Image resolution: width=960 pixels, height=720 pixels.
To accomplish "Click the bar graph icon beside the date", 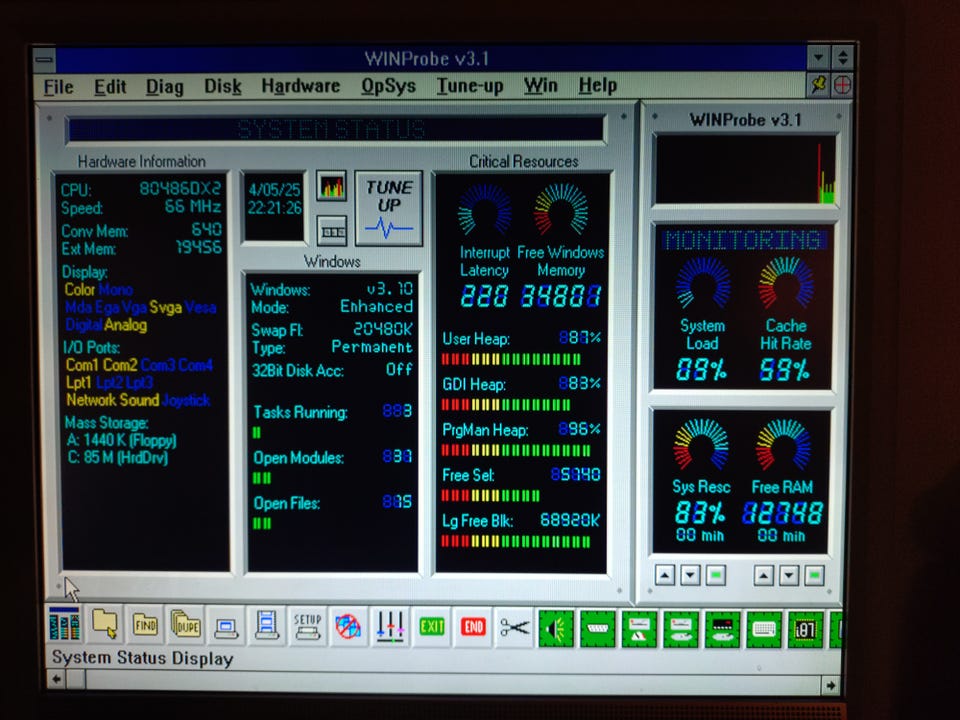I will pyautogui.click(x=332, y=186).
